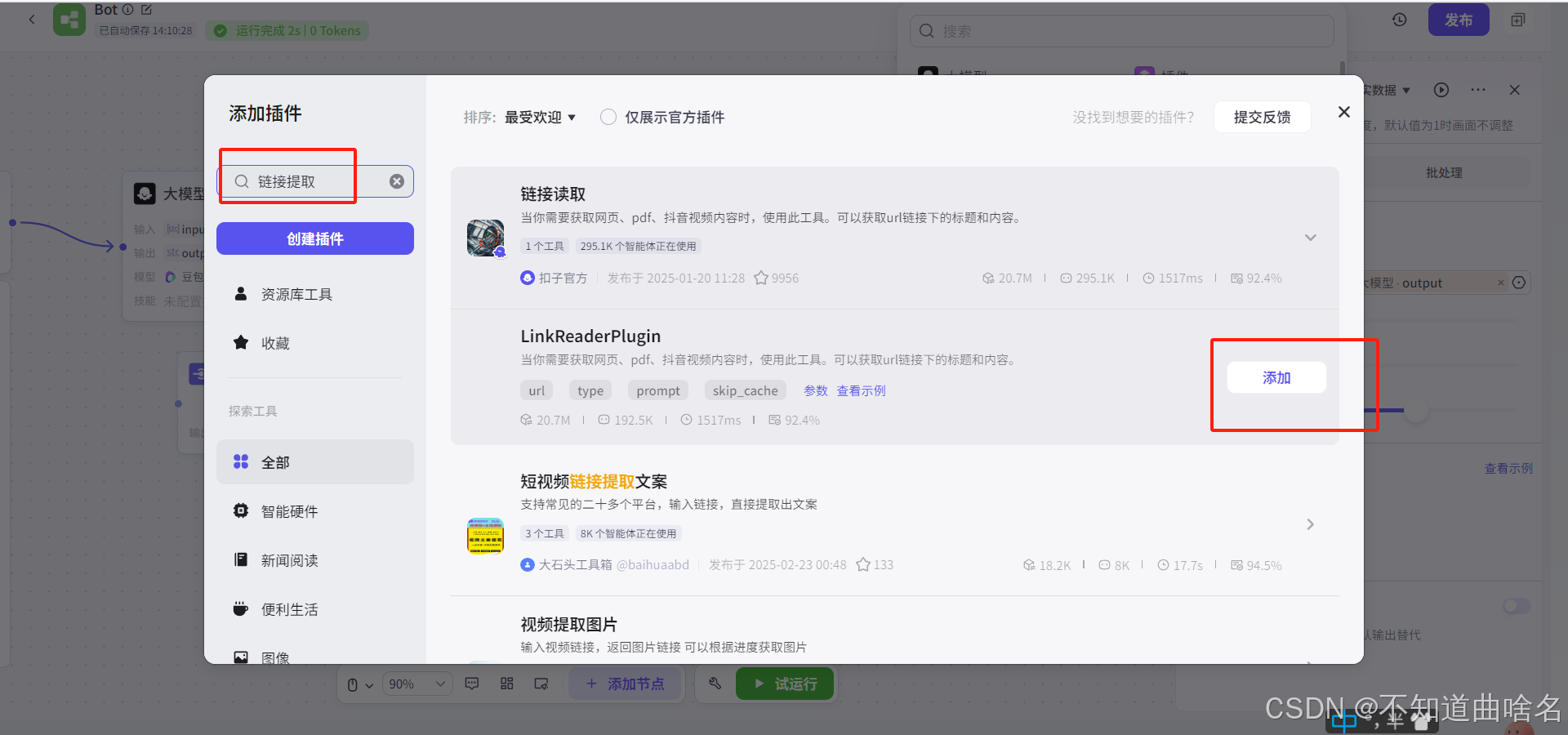Click the 收藏 star icon in sidebar
Viewport: 1568px width, 735px height.
tap(241, 343)
